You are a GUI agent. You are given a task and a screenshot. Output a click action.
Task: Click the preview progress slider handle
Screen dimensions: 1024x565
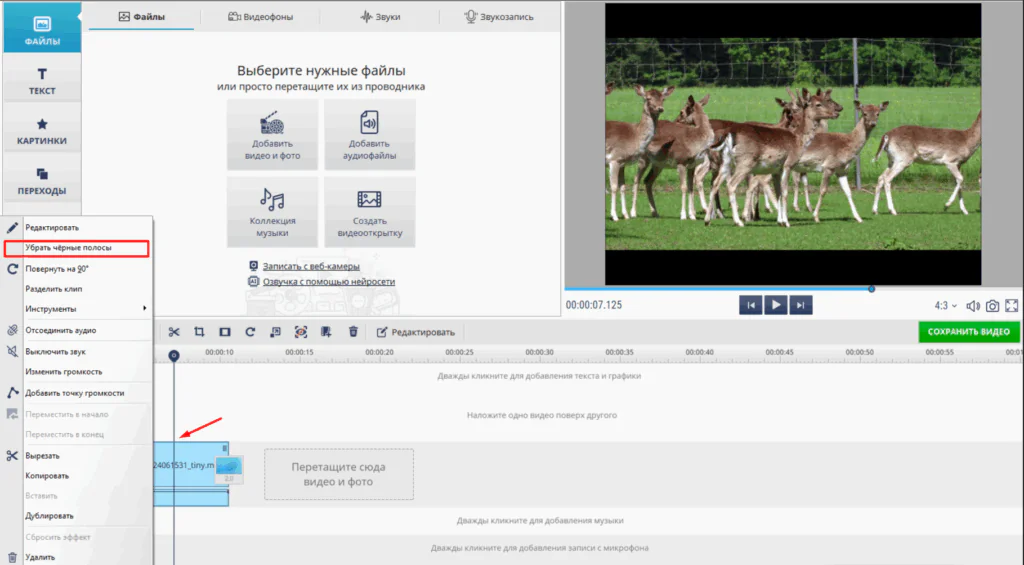click(x=872, y=289)
